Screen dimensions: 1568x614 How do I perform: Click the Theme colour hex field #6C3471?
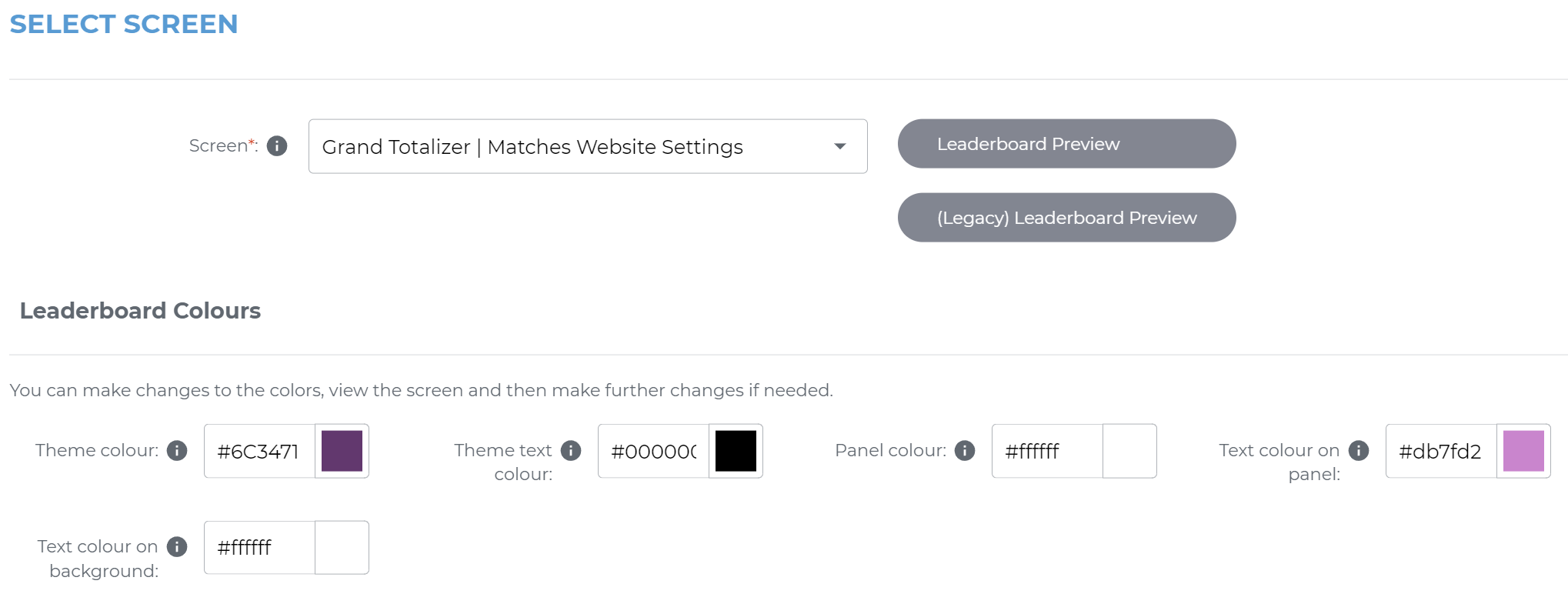pos(259,451)
